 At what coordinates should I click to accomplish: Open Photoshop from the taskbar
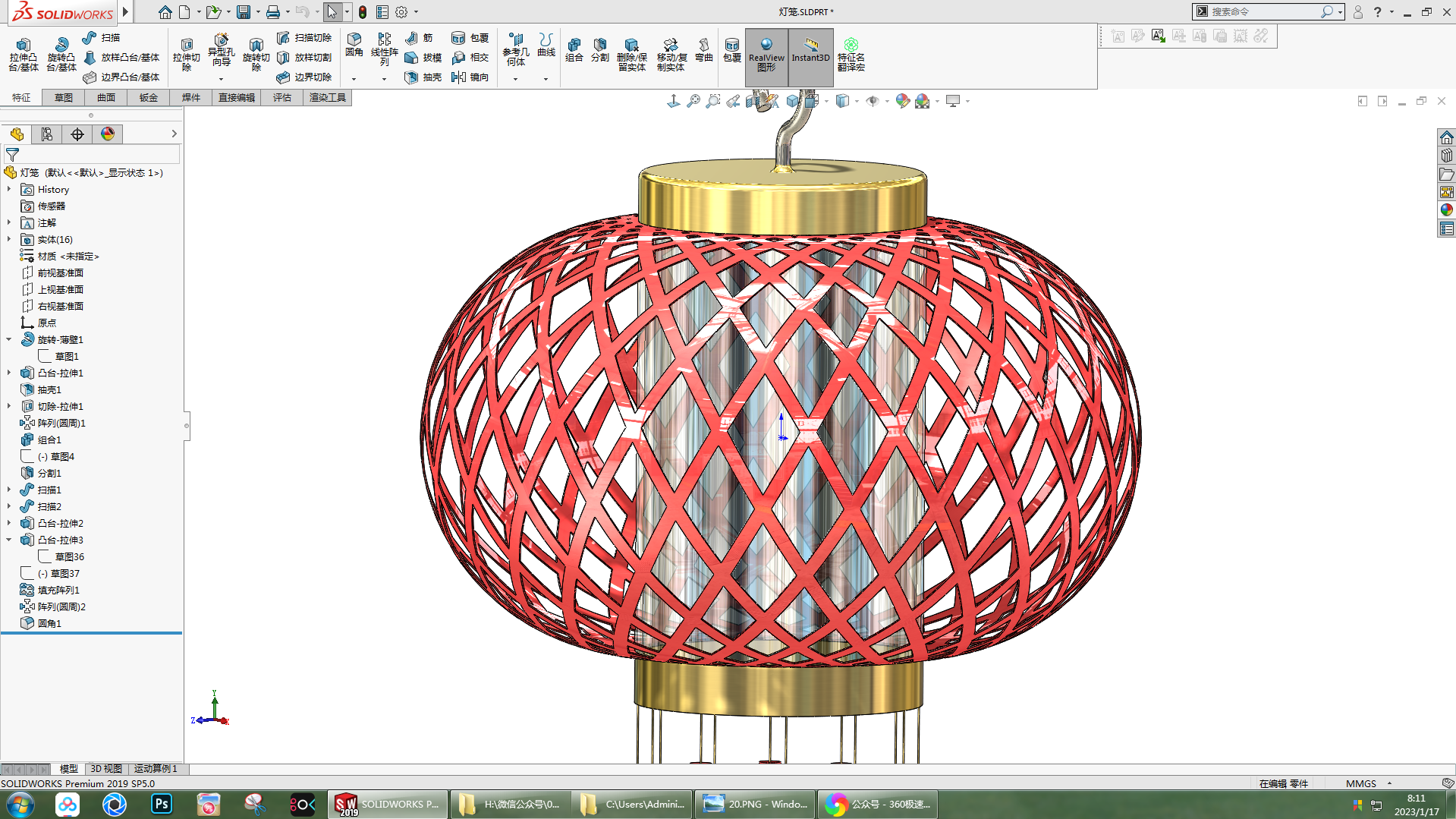coord(161,804)
